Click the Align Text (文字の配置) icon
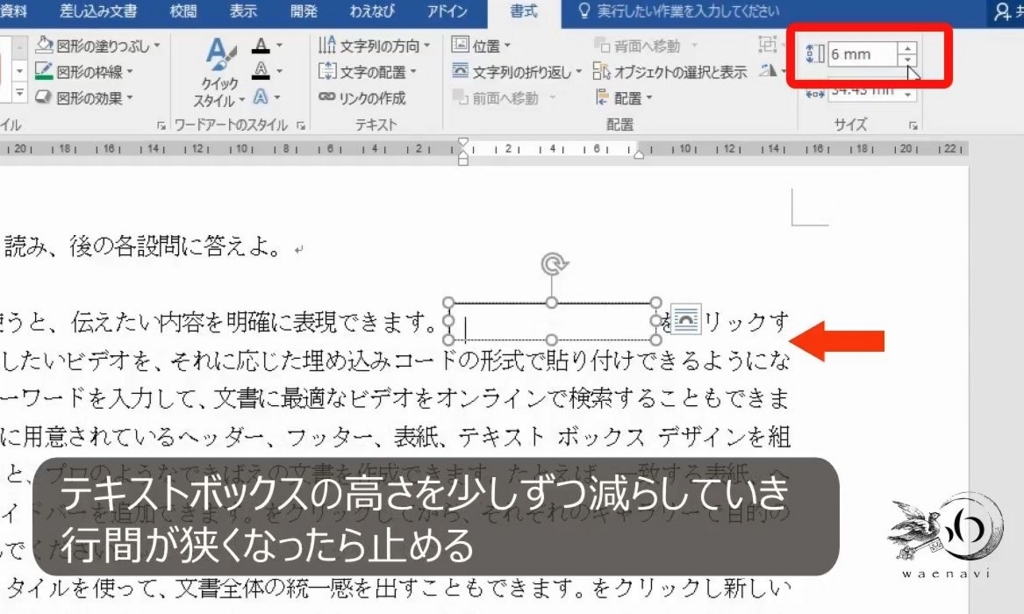1024x614 pixels. tap(327, 69)
